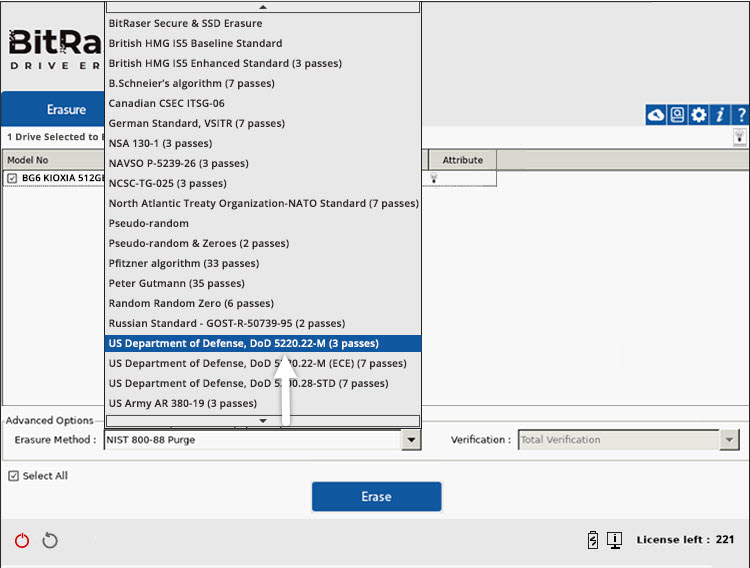Select Random Random Zero (6 passes)

point(263,304)
